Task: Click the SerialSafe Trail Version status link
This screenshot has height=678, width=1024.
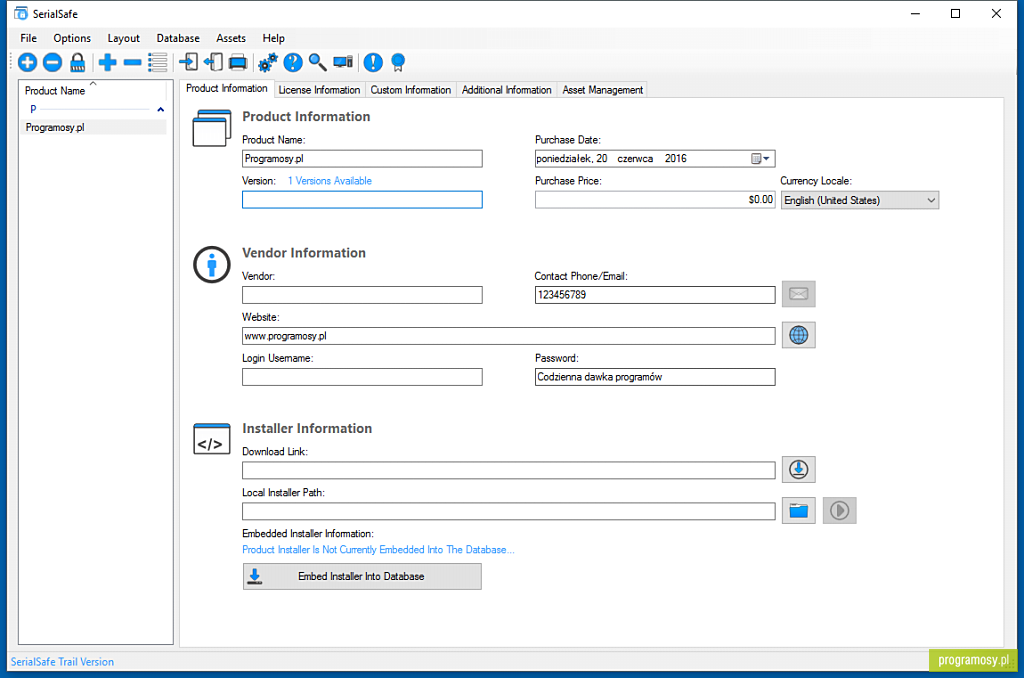Action: [x=62, y=662]
